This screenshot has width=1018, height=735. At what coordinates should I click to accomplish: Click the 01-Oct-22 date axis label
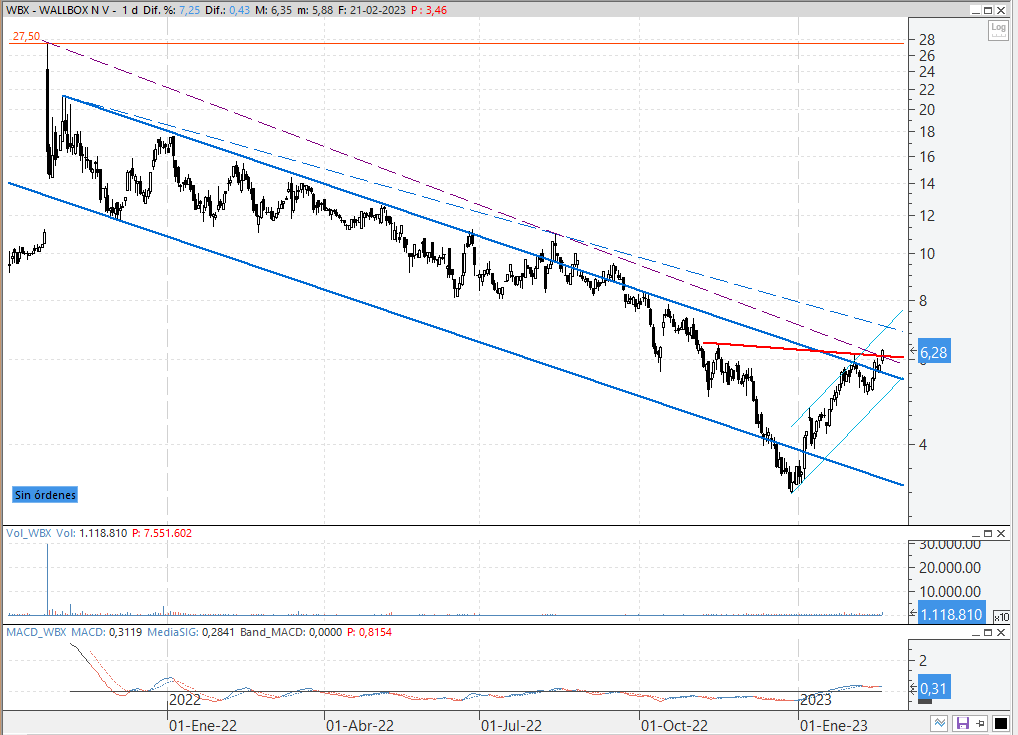coord(674,726)
